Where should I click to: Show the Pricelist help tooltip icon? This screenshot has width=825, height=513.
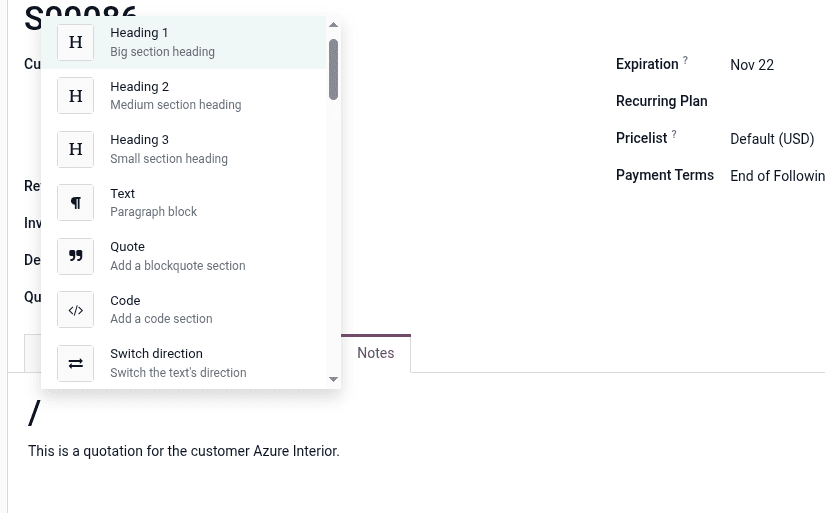[674, 134]
